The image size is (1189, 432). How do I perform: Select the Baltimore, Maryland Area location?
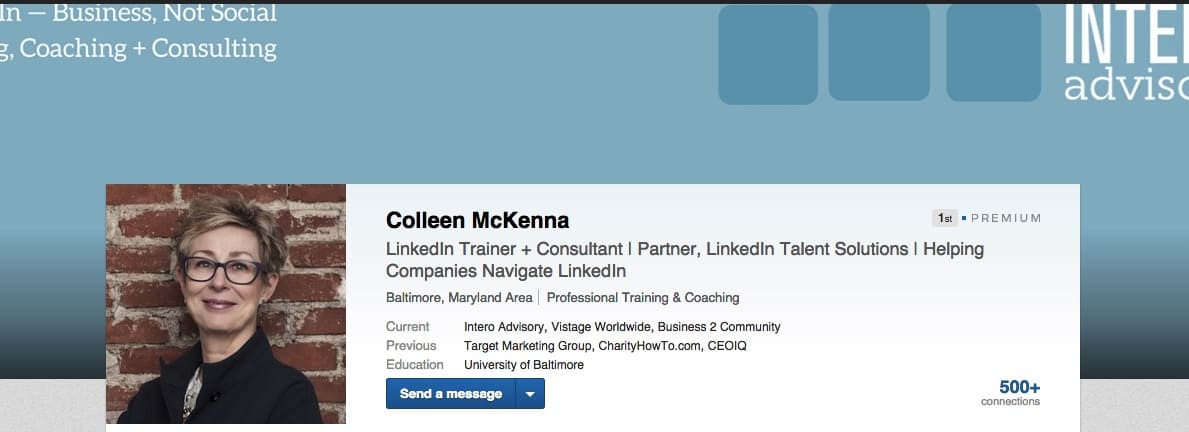click(x=459, y=298)
